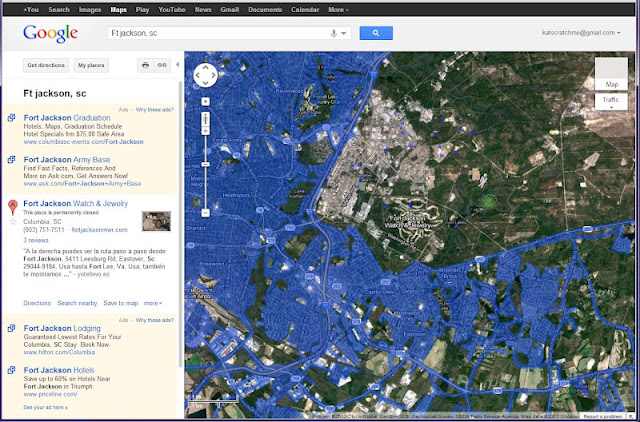
Task: Click the zoom slider handle
Action: click(x=205, y=164)
